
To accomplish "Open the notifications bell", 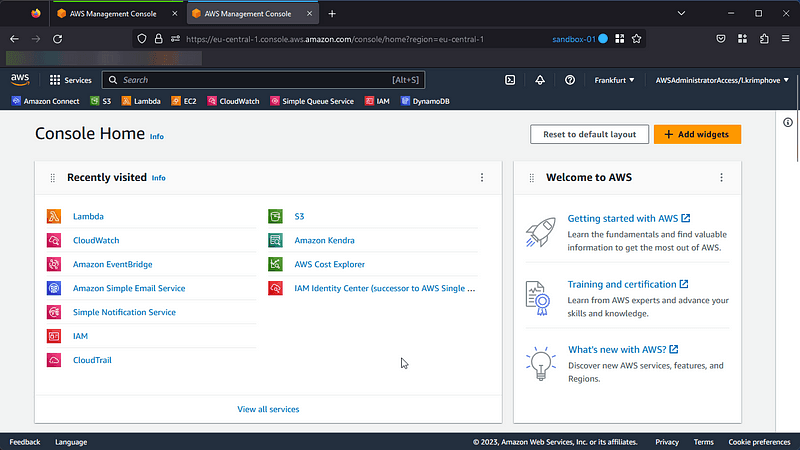I will [540, 80].
